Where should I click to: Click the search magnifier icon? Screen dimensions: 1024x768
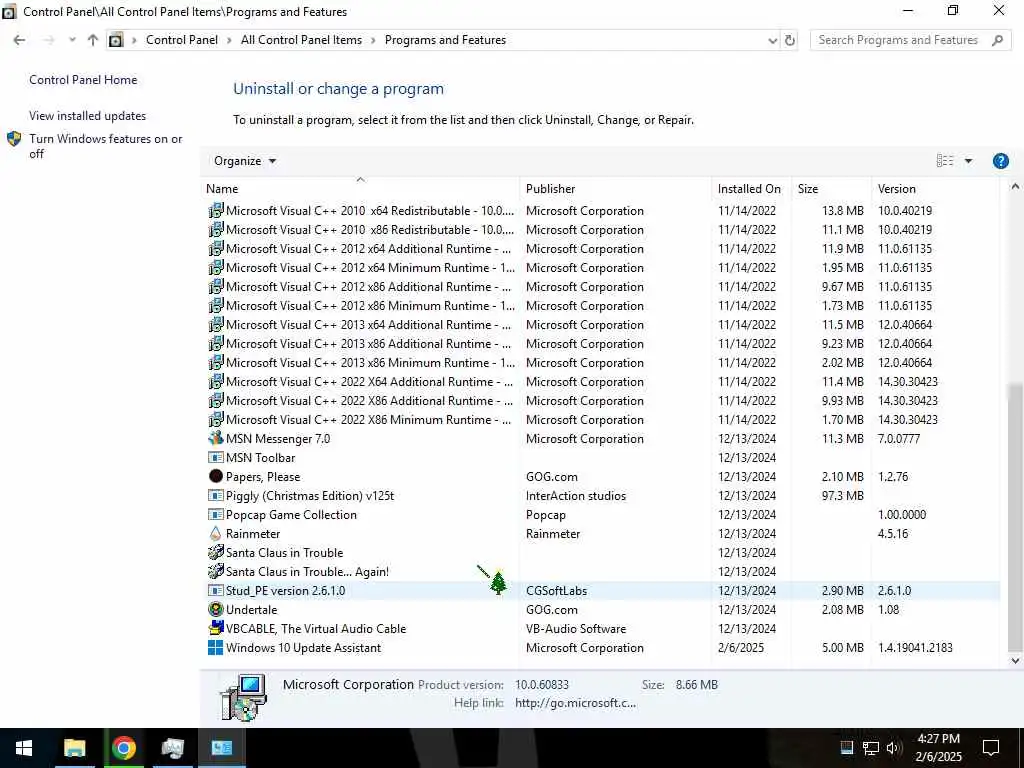click(997, 40)
